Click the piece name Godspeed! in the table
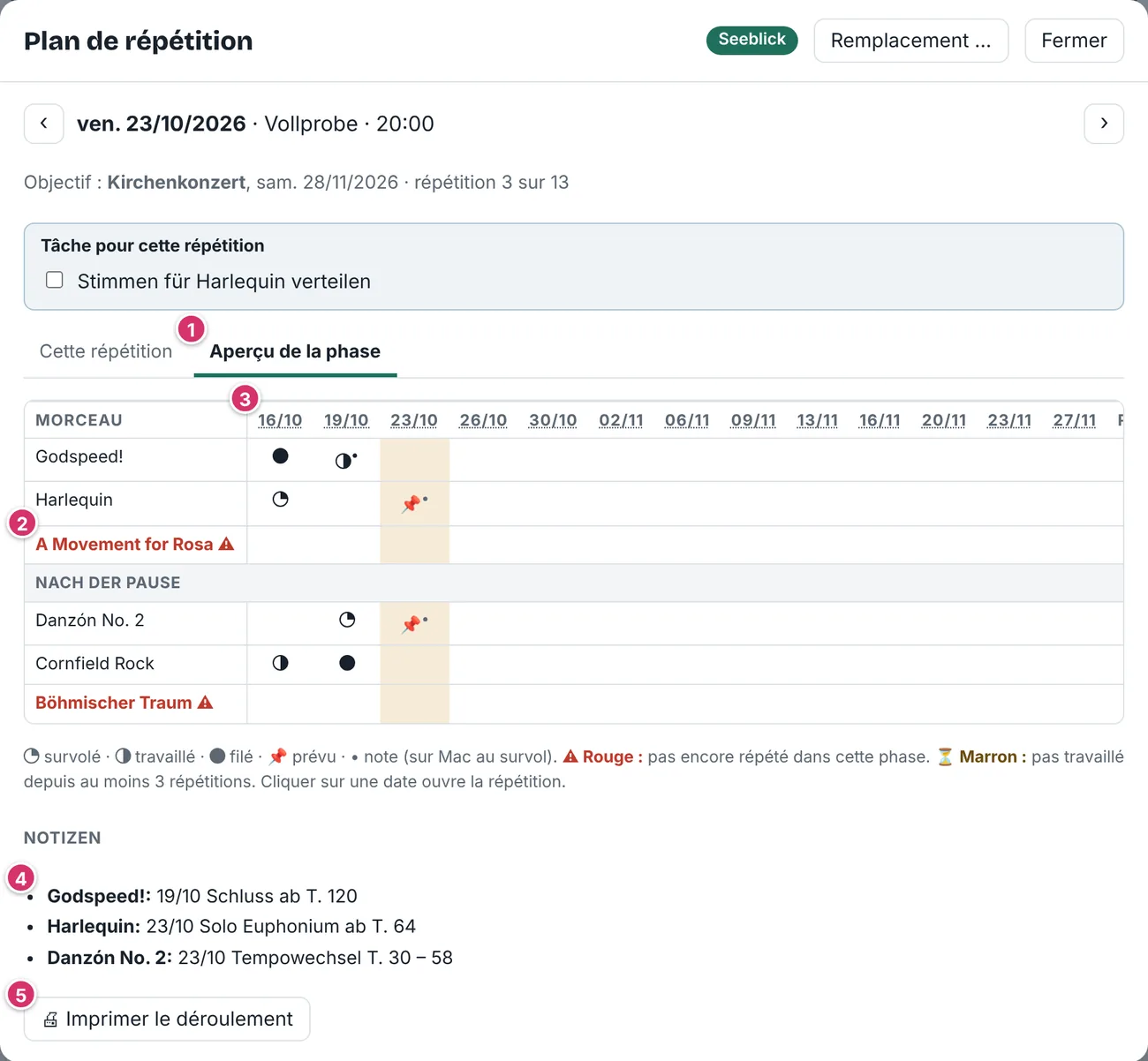 79,456
